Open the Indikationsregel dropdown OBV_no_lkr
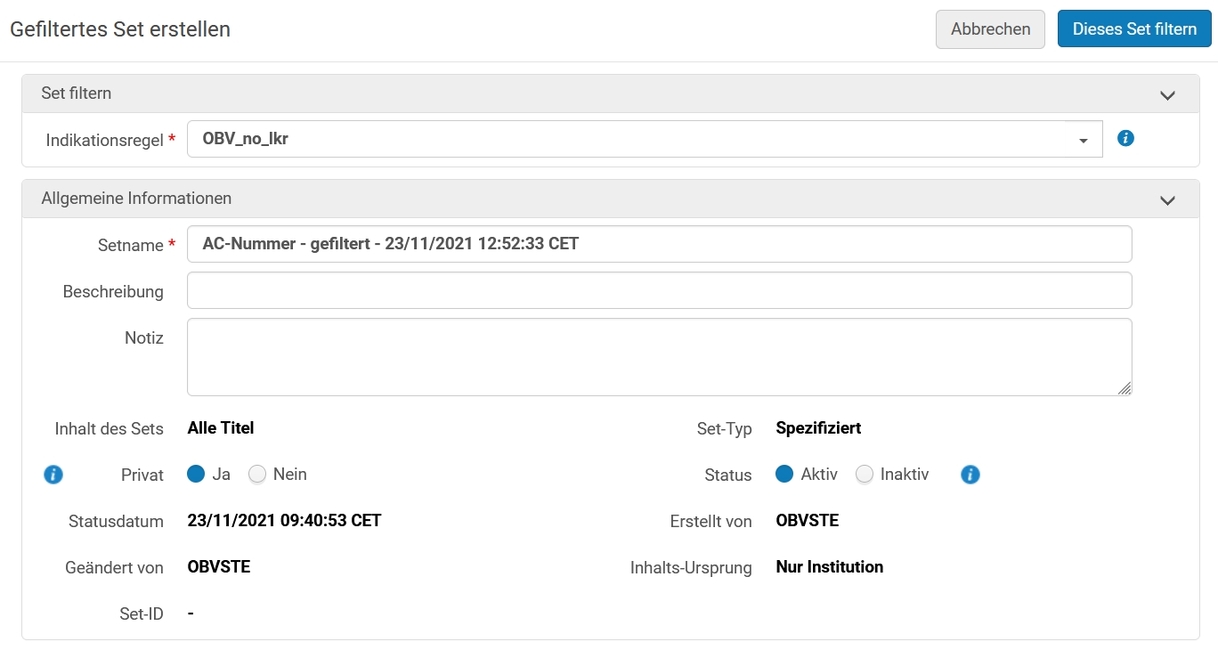The image size is (1218, 650). (644, 139)
